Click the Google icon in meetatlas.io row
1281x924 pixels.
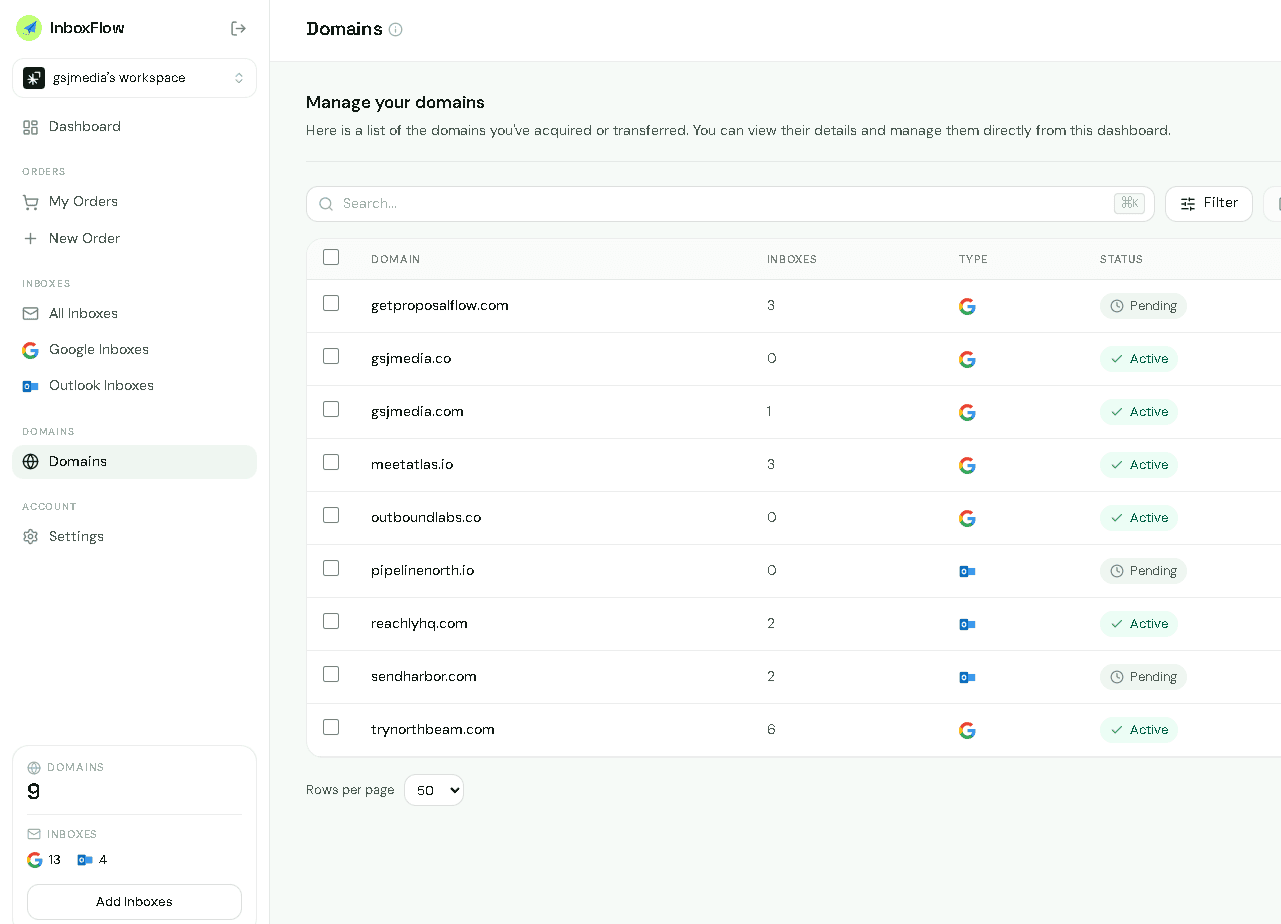point(967,465)
